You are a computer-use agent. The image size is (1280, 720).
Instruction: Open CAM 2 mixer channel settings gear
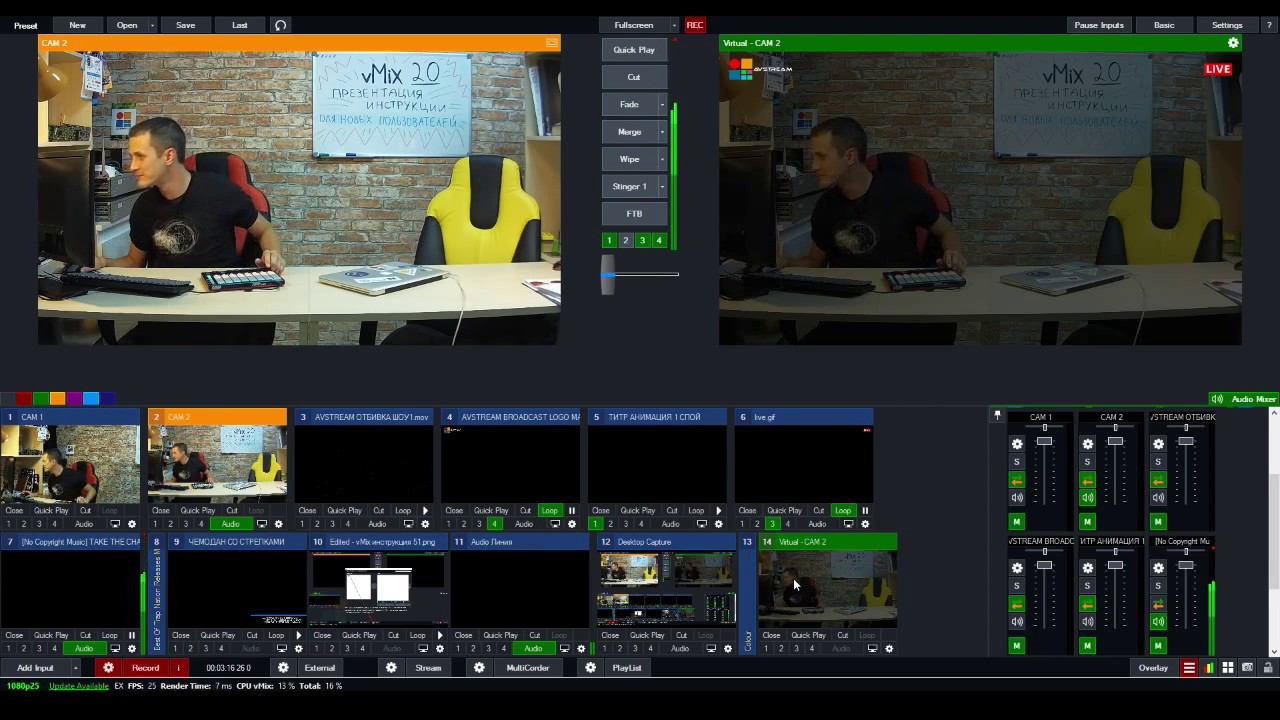click(1088, 444)
